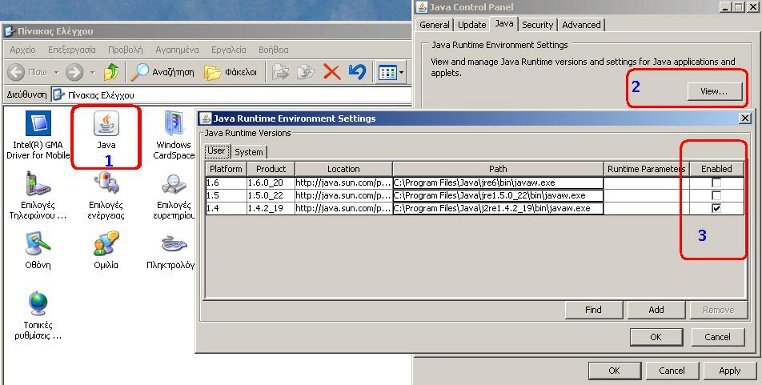762x385 pixels.
Task: Click the Runtime Parameters column header
Action: coord(646,169)
